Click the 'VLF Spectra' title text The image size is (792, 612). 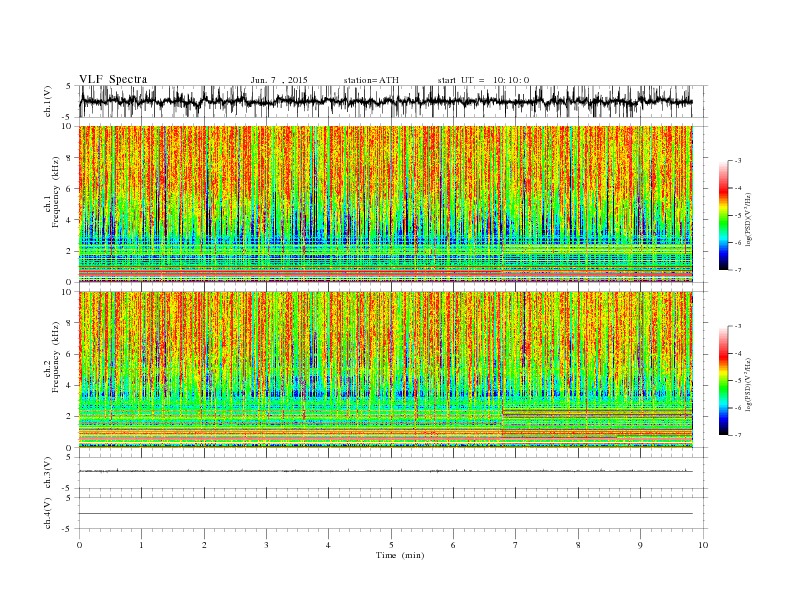113,79
